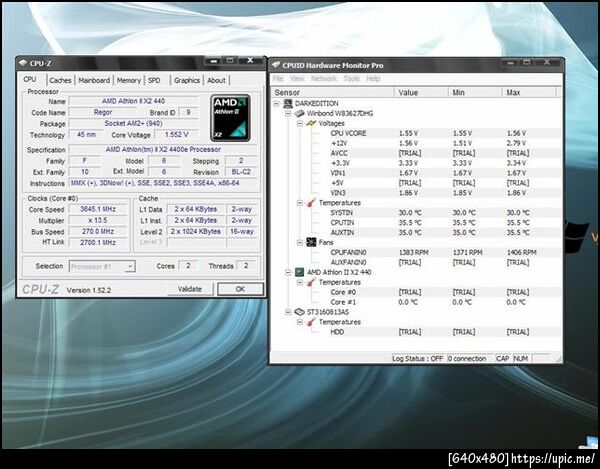Open the Help menu in Hardware Monitor

pyautogui.click(x=373, y=78)
